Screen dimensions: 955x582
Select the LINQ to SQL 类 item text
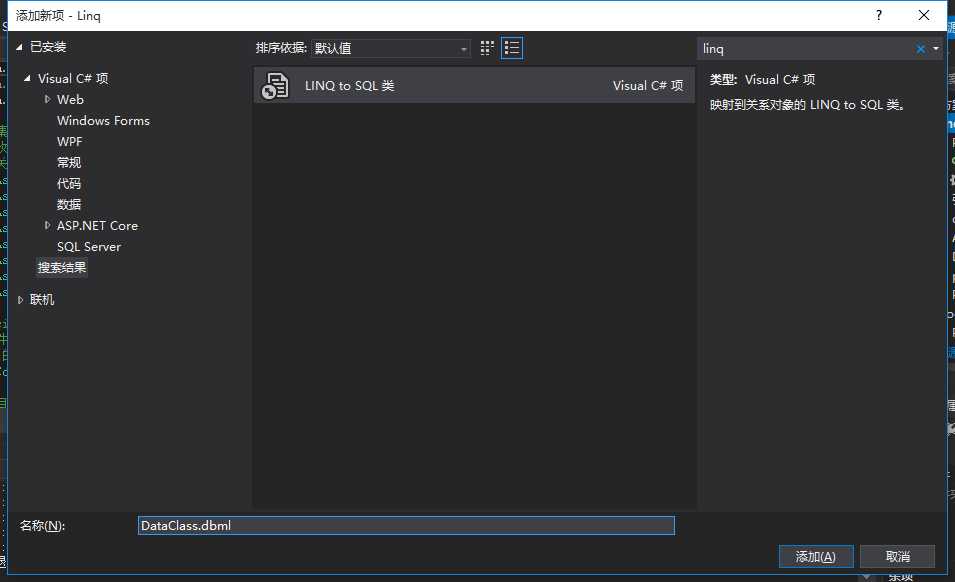coord(350,86)
